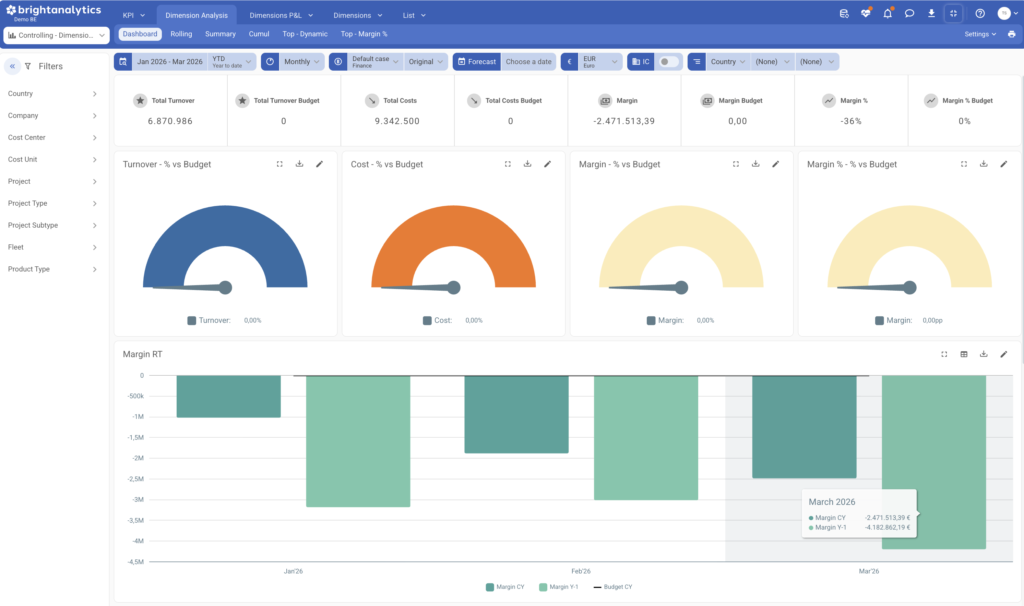
Task: Download the Turnover vs Budget chart
Action: (x=299, y=164)
